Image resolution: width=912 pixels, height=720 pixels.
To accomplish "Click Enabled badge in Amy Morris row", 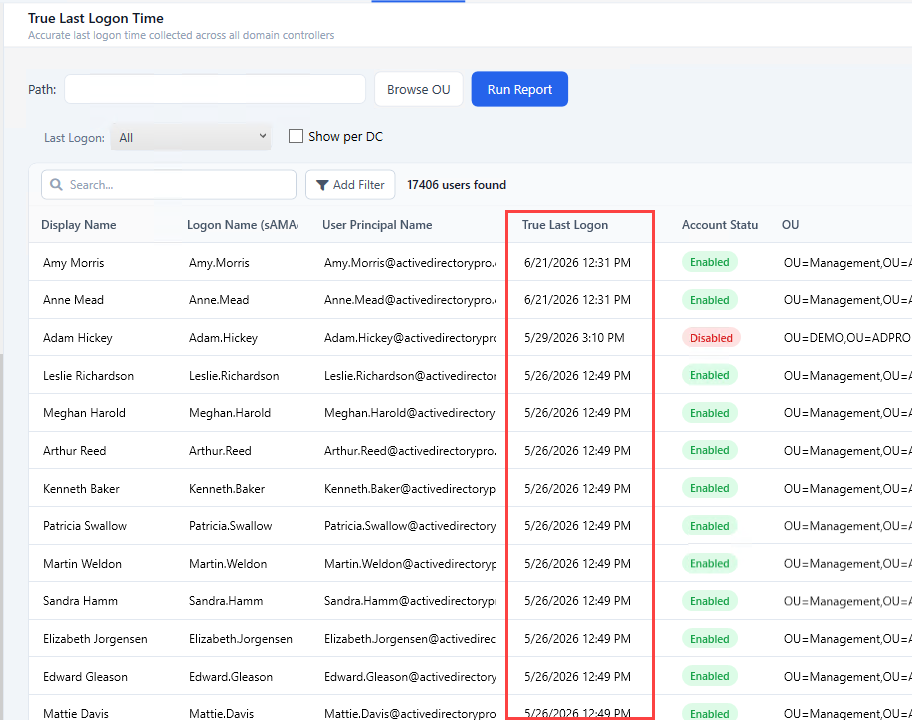I will tap(710, 262).
